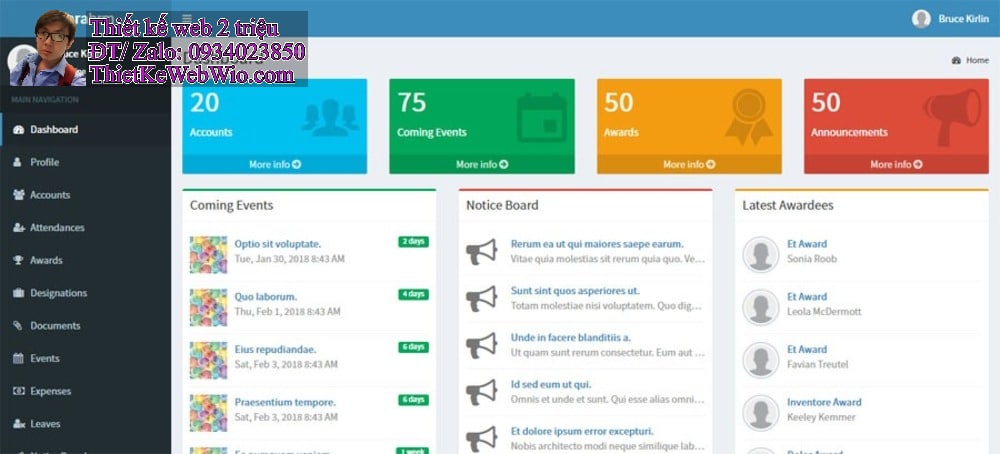Click More info on Accounts card
Screen dimensions: 1000x454
tap(275, 164)
